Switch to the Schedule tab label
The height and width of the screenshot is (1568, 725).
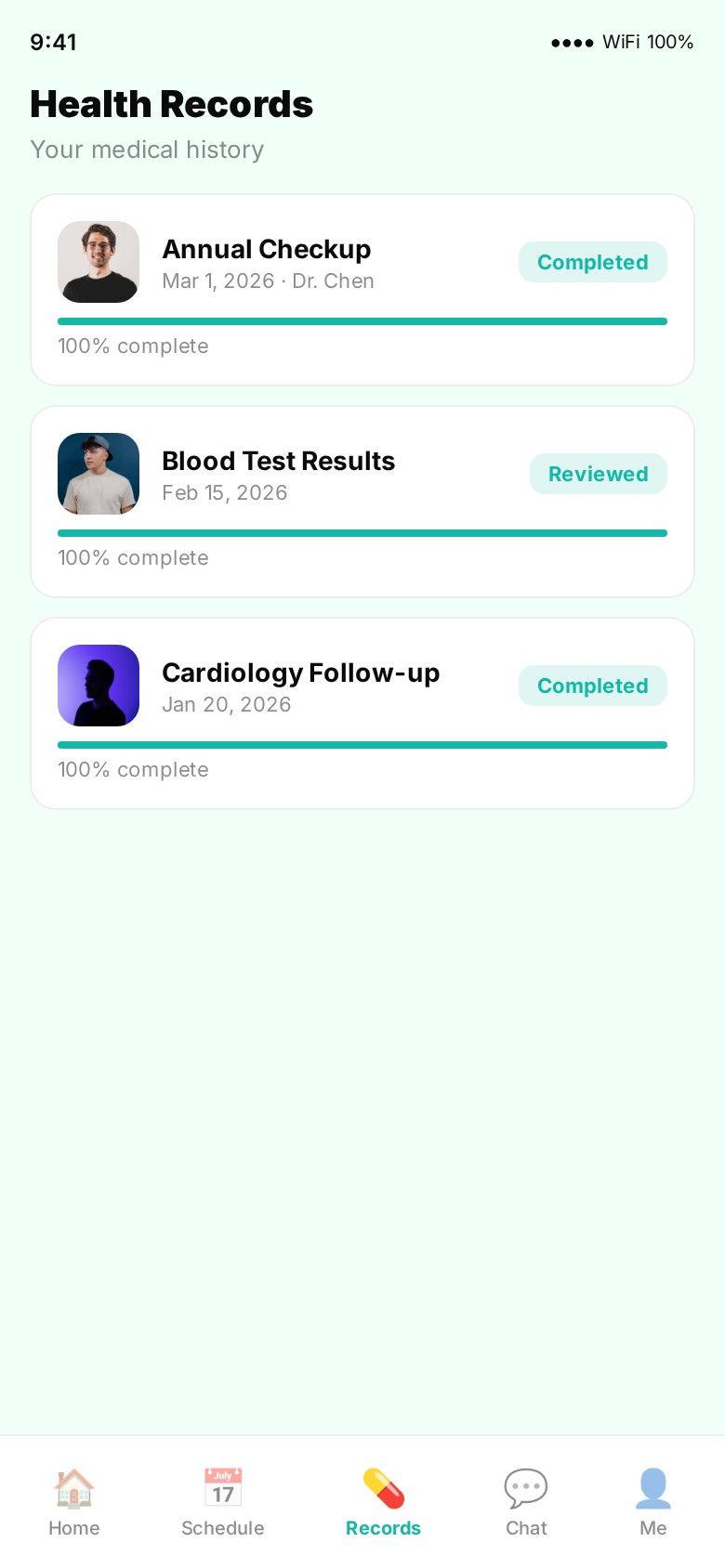[223, 1528]
